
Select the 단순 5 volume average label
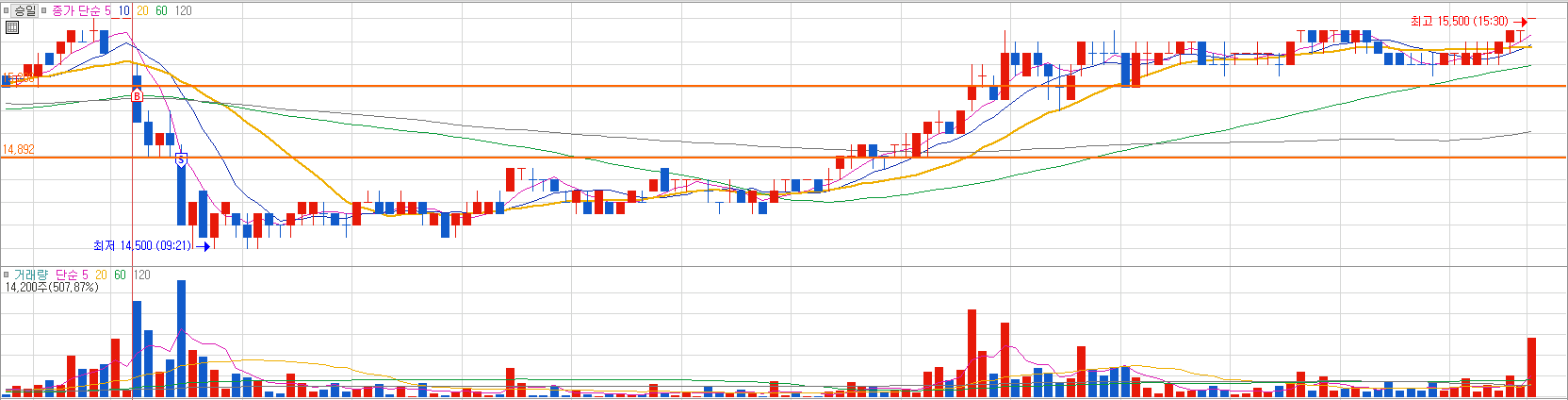point(72,275)
